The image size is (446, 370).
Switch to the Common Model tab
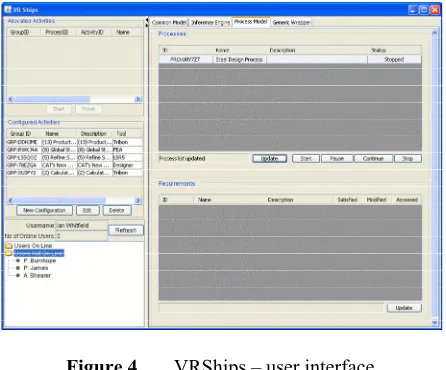[x=169, y=22]
